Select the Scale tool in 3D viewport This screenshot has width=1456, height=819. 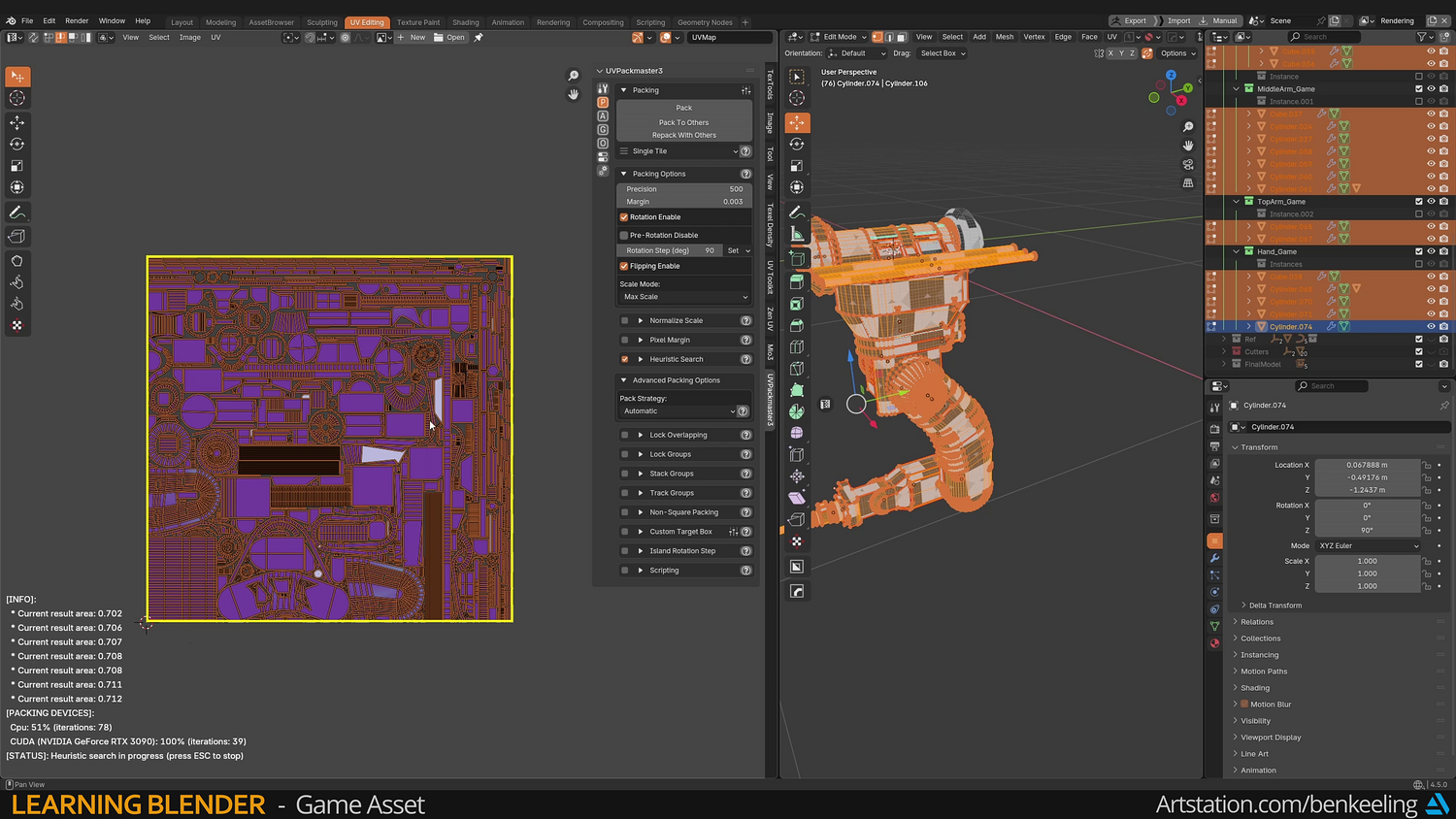tap(797, 165)
